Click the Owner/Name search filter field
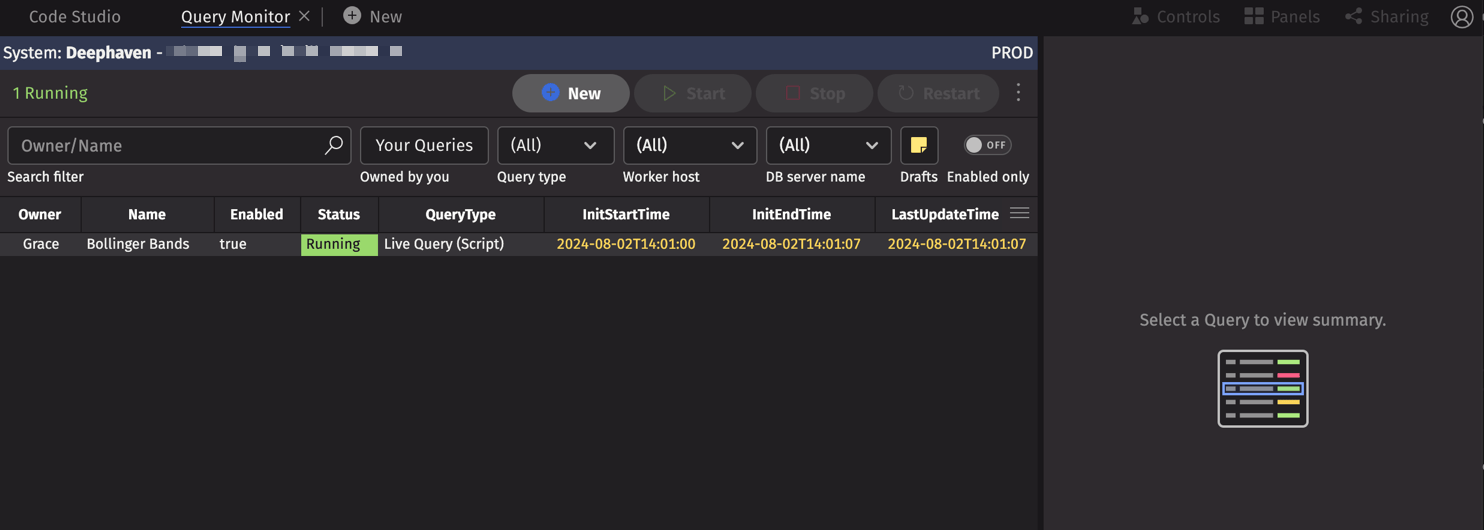1484x530 pixels. click(x=165, y=145)
